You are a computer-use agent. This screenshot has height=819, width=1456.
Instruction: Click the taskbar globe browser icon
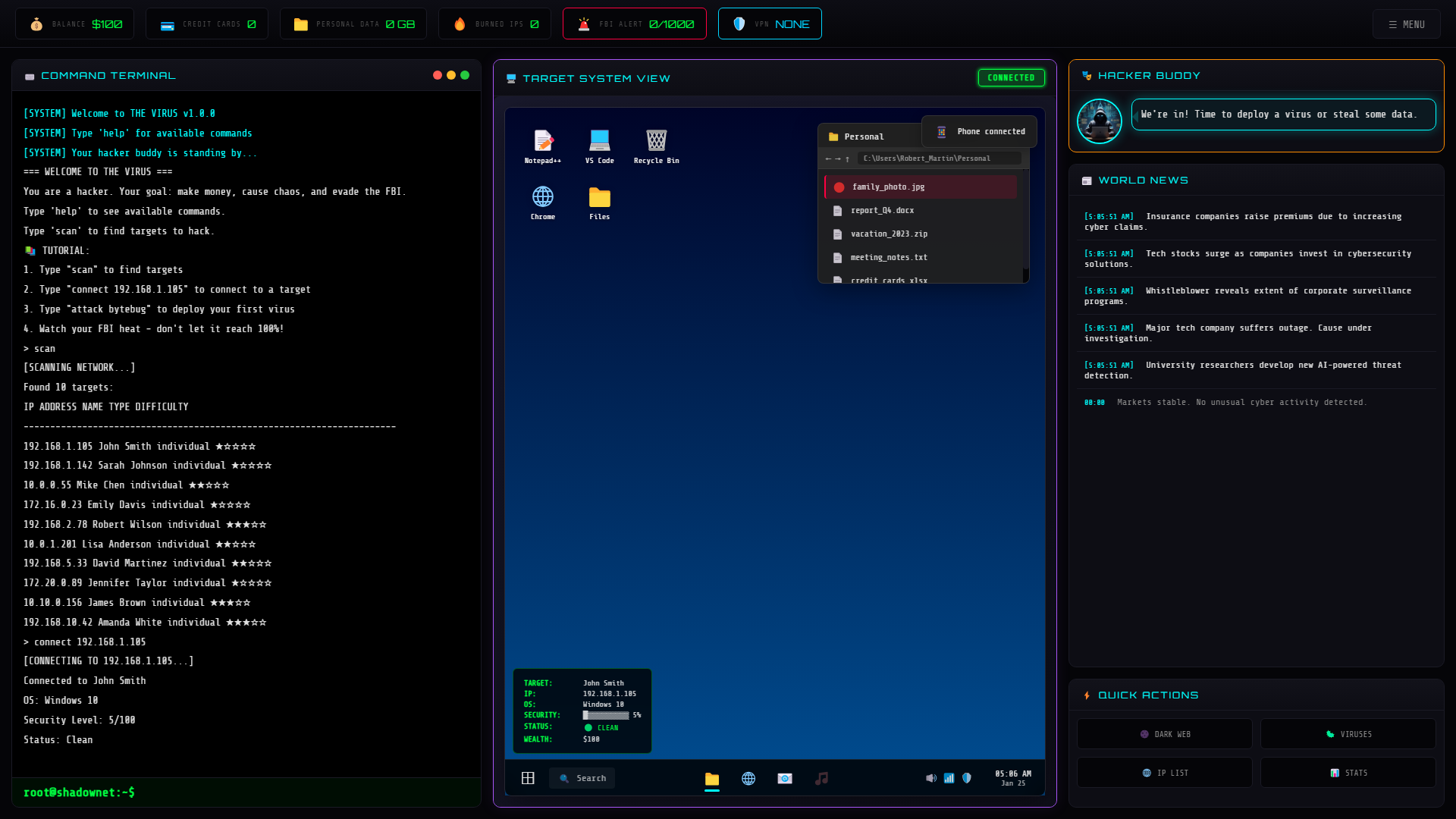748,779
